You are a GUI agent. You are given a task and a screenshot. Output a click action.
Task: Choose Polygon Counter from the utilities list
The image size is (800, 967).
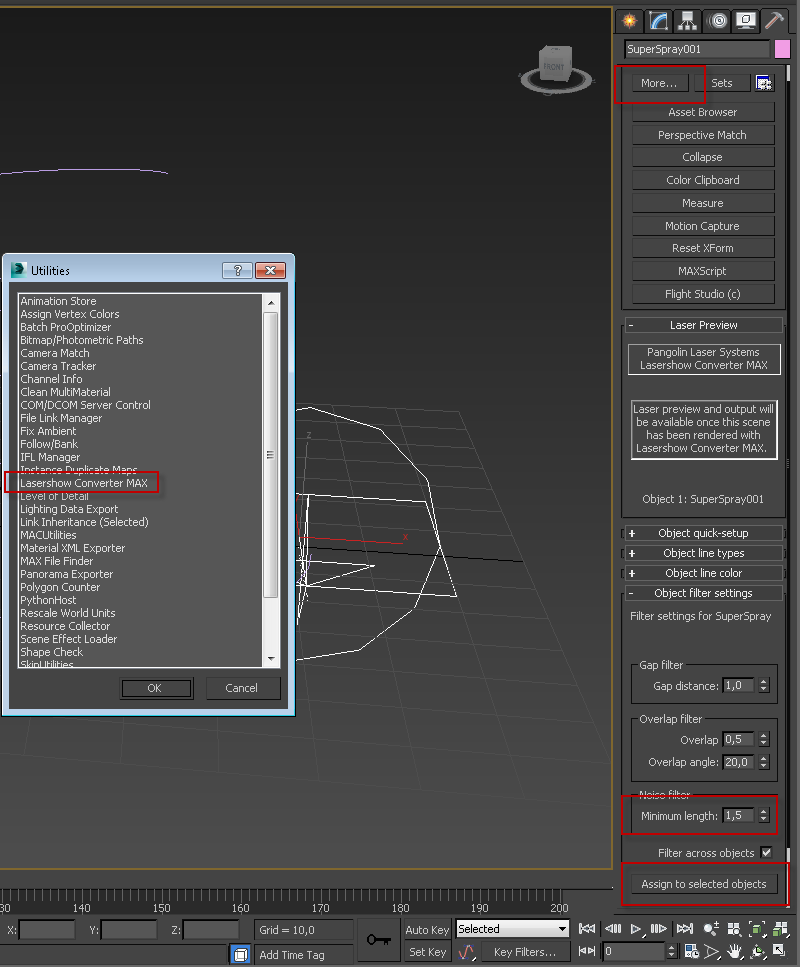pyautogui.click(x=60, y=587)
